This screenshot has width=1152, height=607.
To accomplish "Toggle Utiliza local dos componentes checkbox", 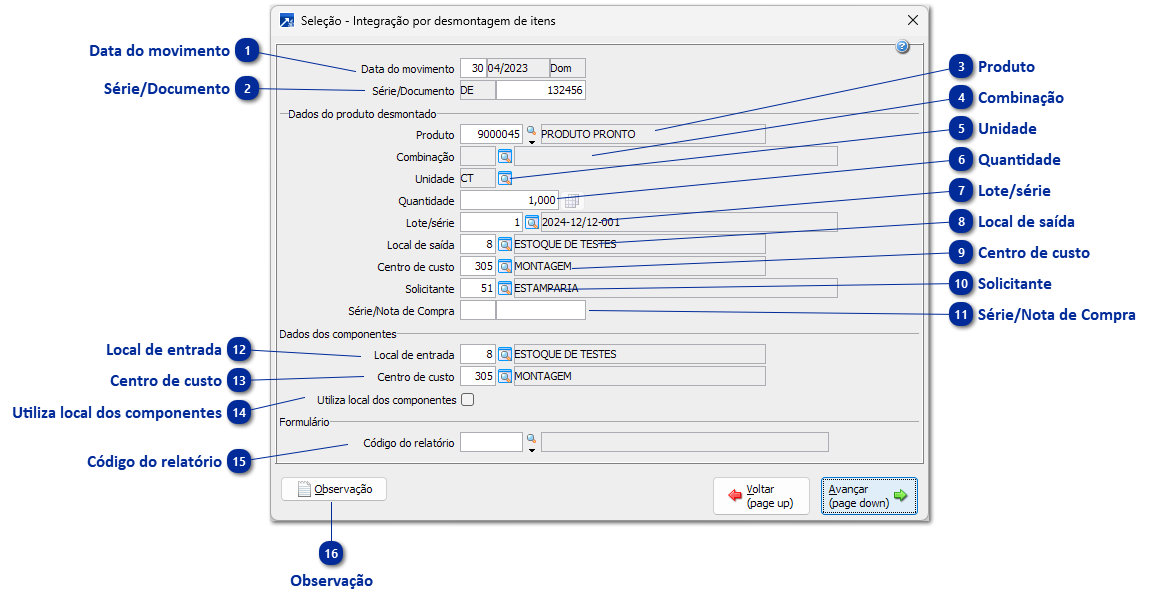I will [x=467, y=400].
